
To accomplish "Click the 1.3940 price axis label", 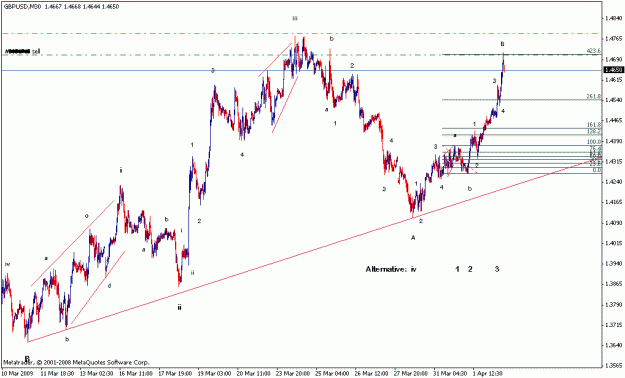I will (613, 264).
